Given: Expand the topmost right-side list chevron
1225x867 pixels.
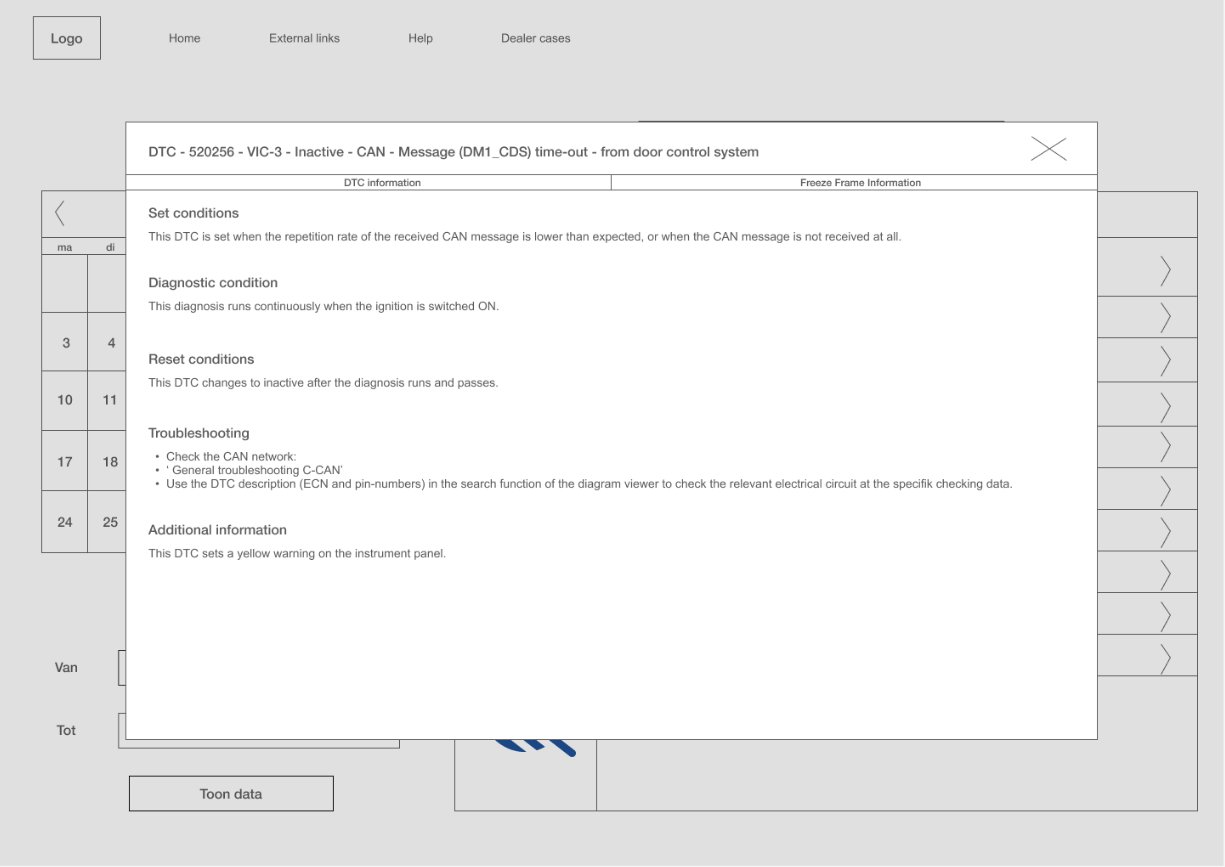Looking at the screenshot, I should [x=1165, y=272].
